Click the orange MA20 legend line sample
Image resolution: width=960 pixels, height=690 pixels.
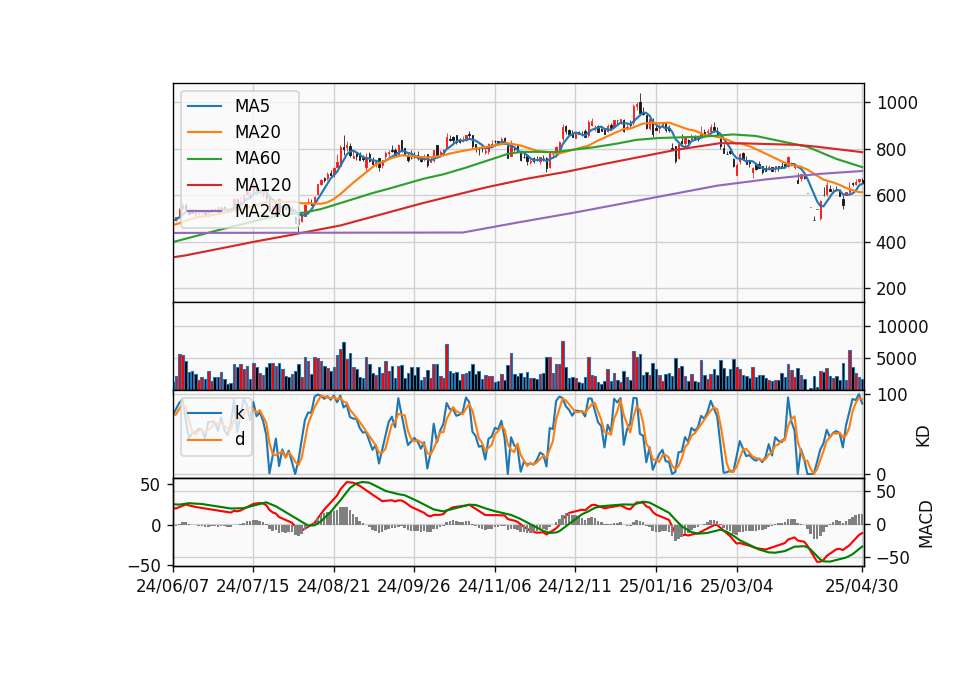(x=204, y=132)
